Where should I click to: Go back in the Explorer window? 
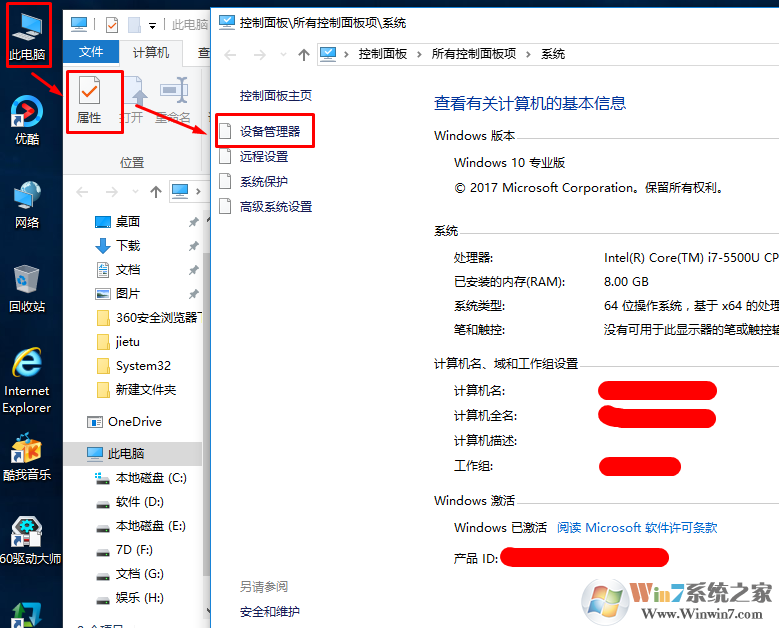tap(82, 192)
